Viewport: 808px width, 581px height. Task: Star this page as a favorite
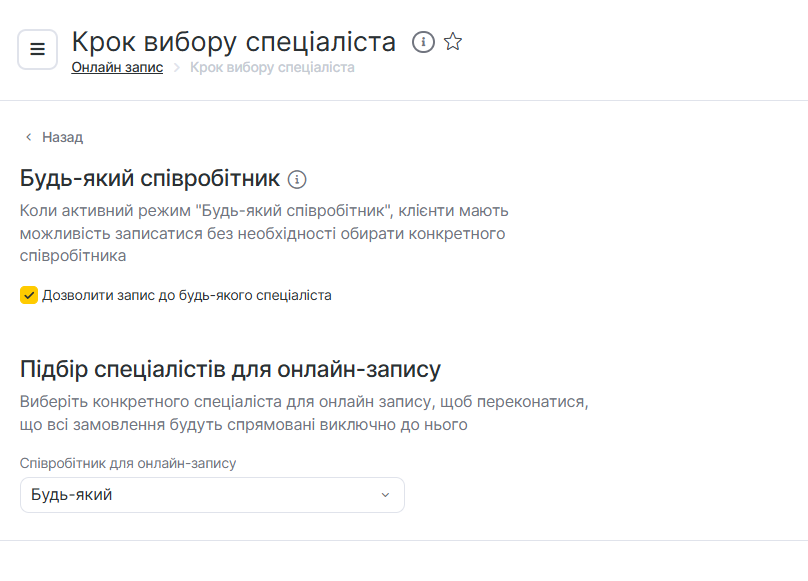tap(453, 42)
